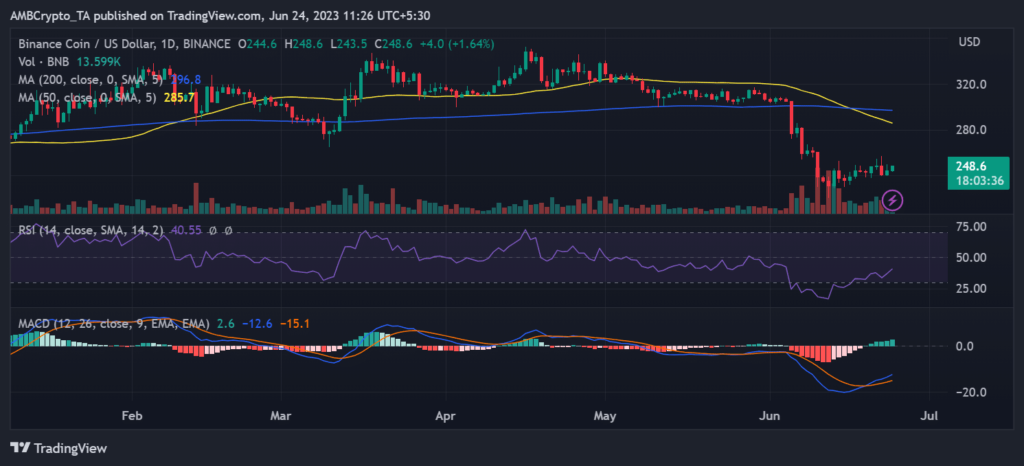Select the MA (50, close, 0, SMA, 5) legend

click(86, 98)
